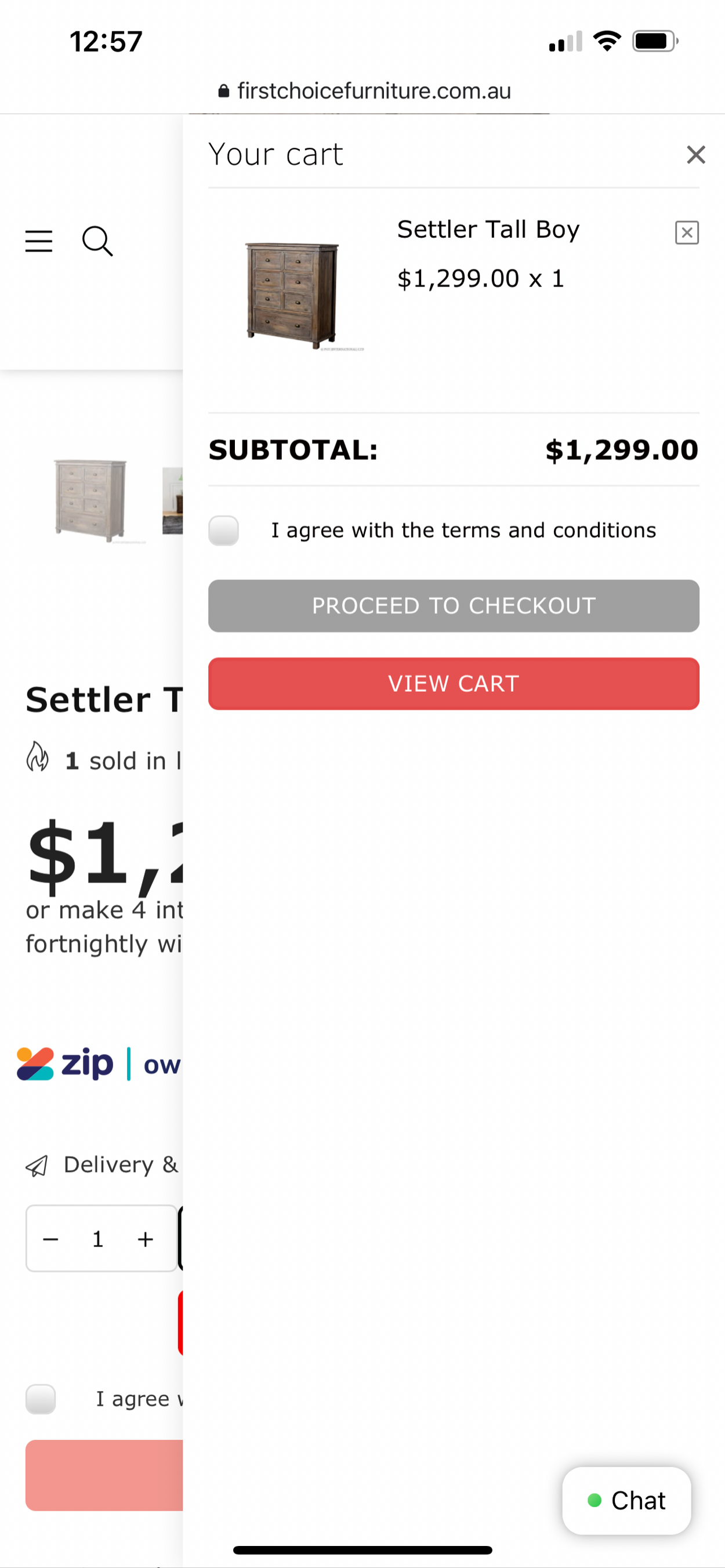Viewport: 725px width, 1568px height.
Task: Remove Settler Tall Boy from cart
Action: pos(687,233)
